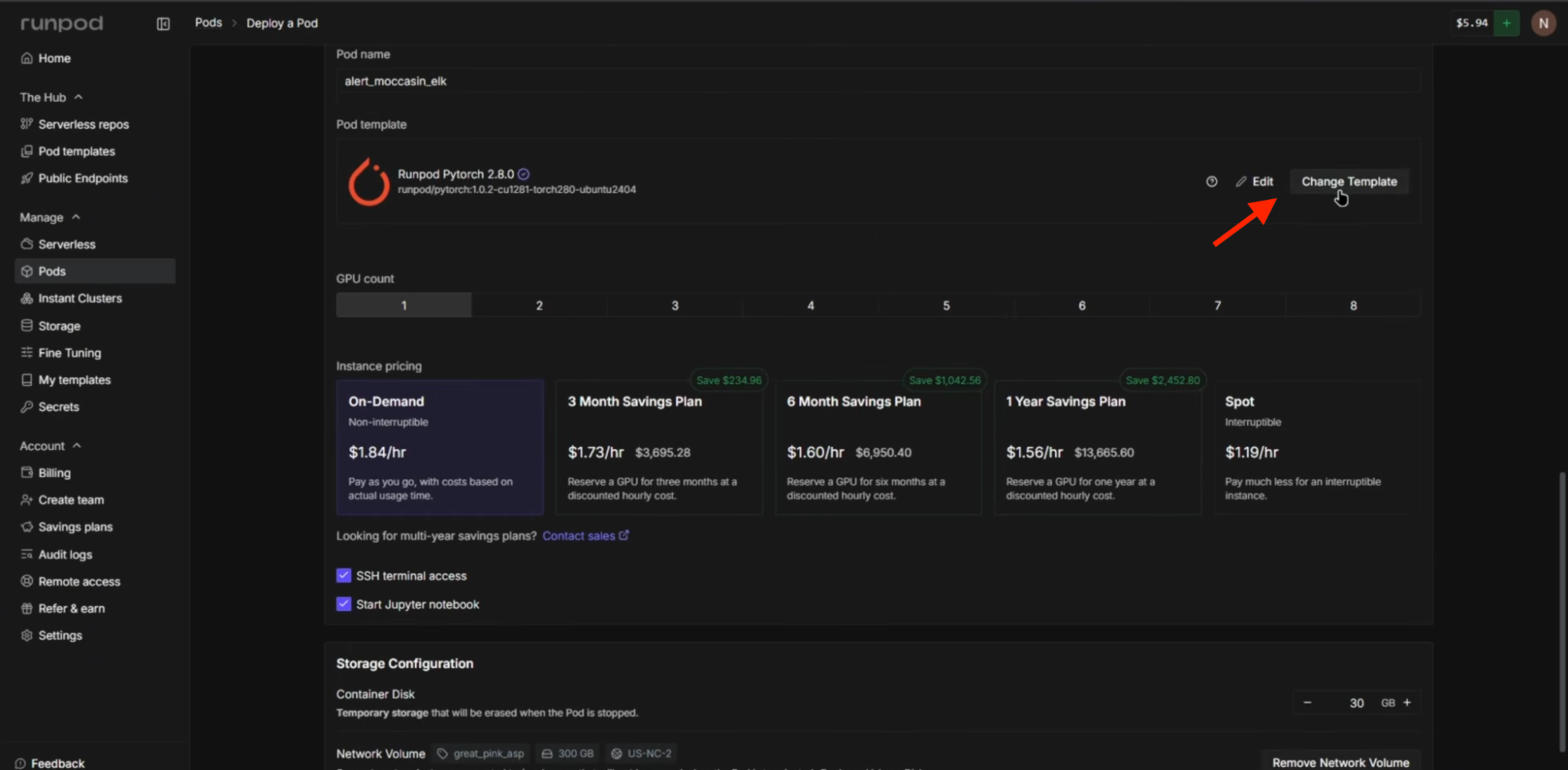Click the Remote access icon

[x=27, y=581]
